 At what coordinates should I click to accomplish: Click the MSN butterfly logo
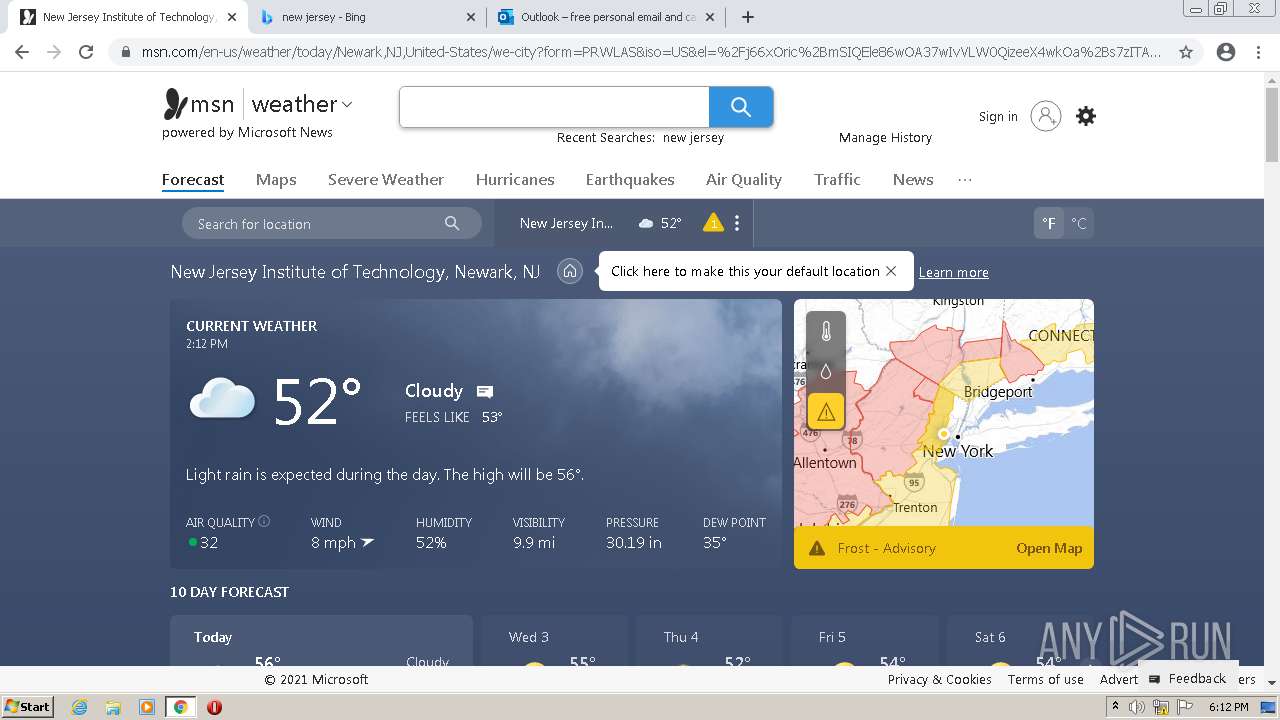(175, 104)
